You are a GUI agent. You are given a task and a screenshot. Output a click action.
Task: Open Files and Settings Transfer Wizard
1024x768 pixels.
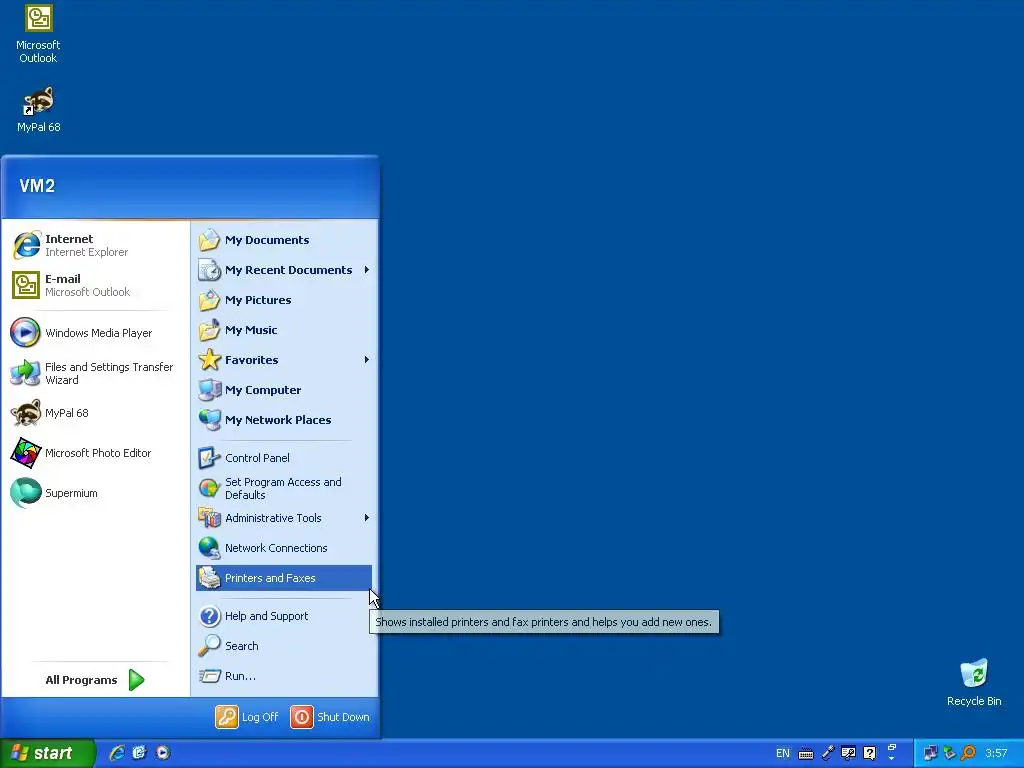(95, 373)
